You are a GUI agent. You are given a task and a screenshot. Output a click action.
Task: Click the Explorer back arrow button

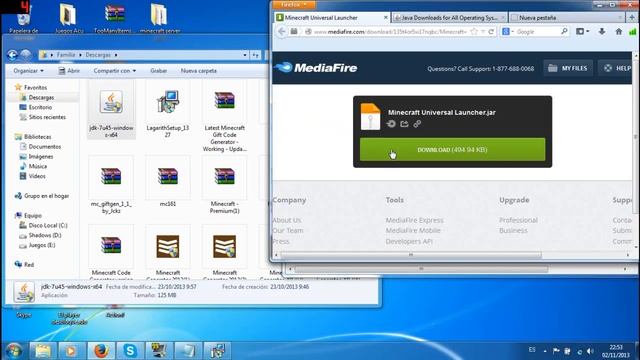click(12, 55)
